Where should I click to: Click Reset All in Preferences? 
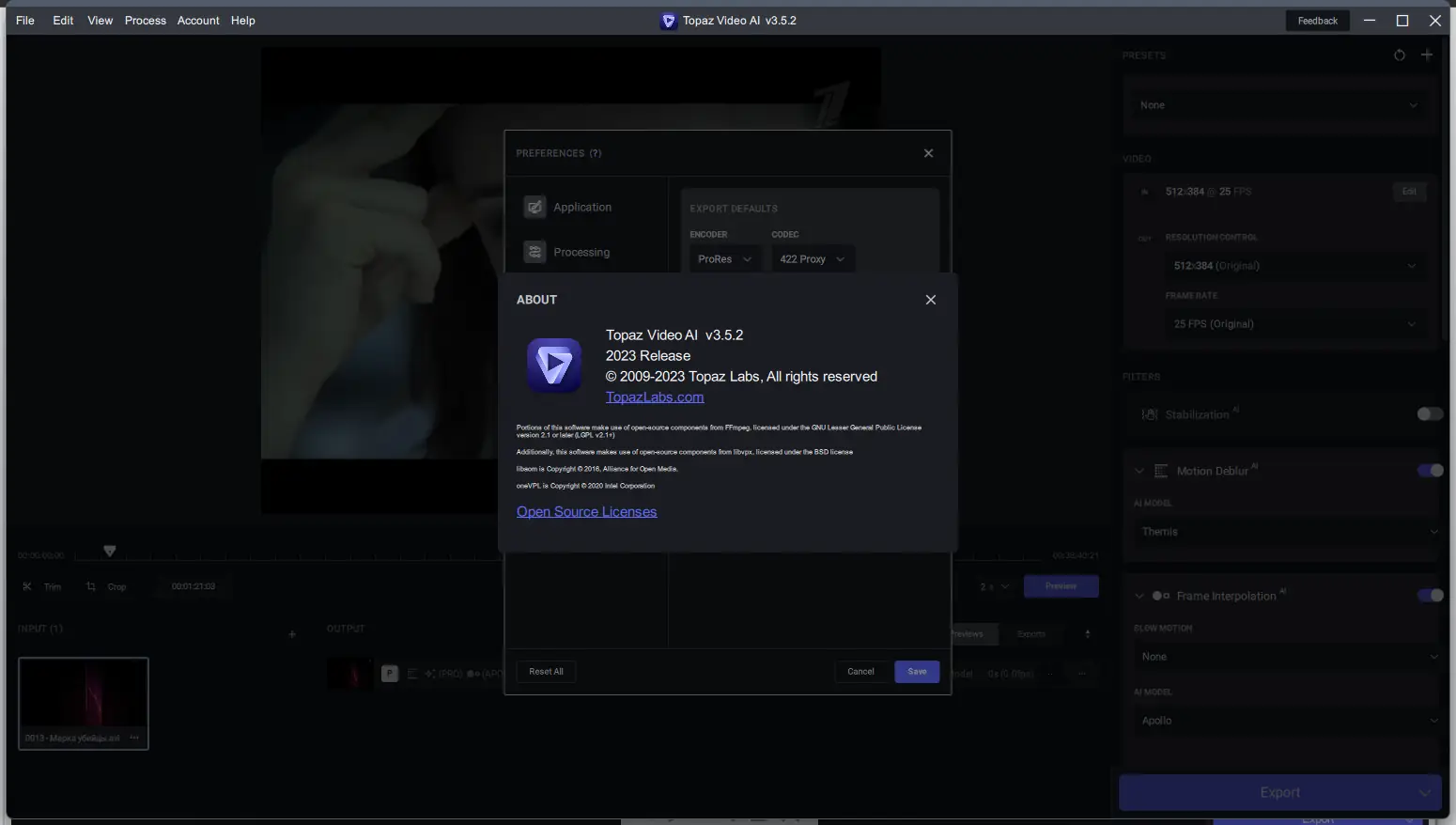pyautogui.click(x=546, y=672)
